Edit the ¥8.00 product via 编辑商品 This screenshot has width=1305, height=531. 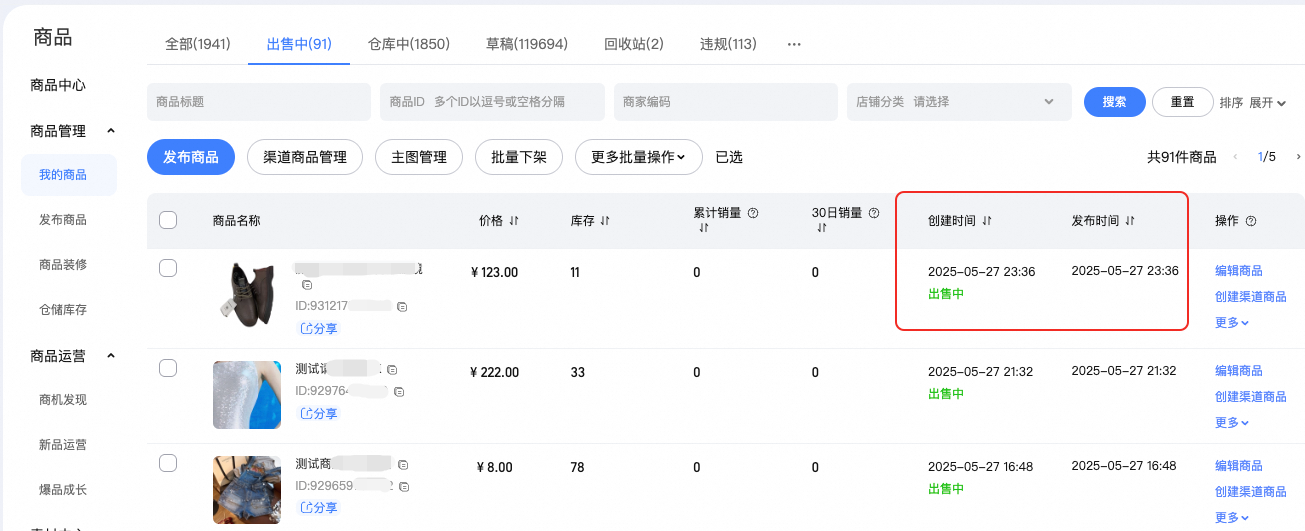(x=1238, y=466)
